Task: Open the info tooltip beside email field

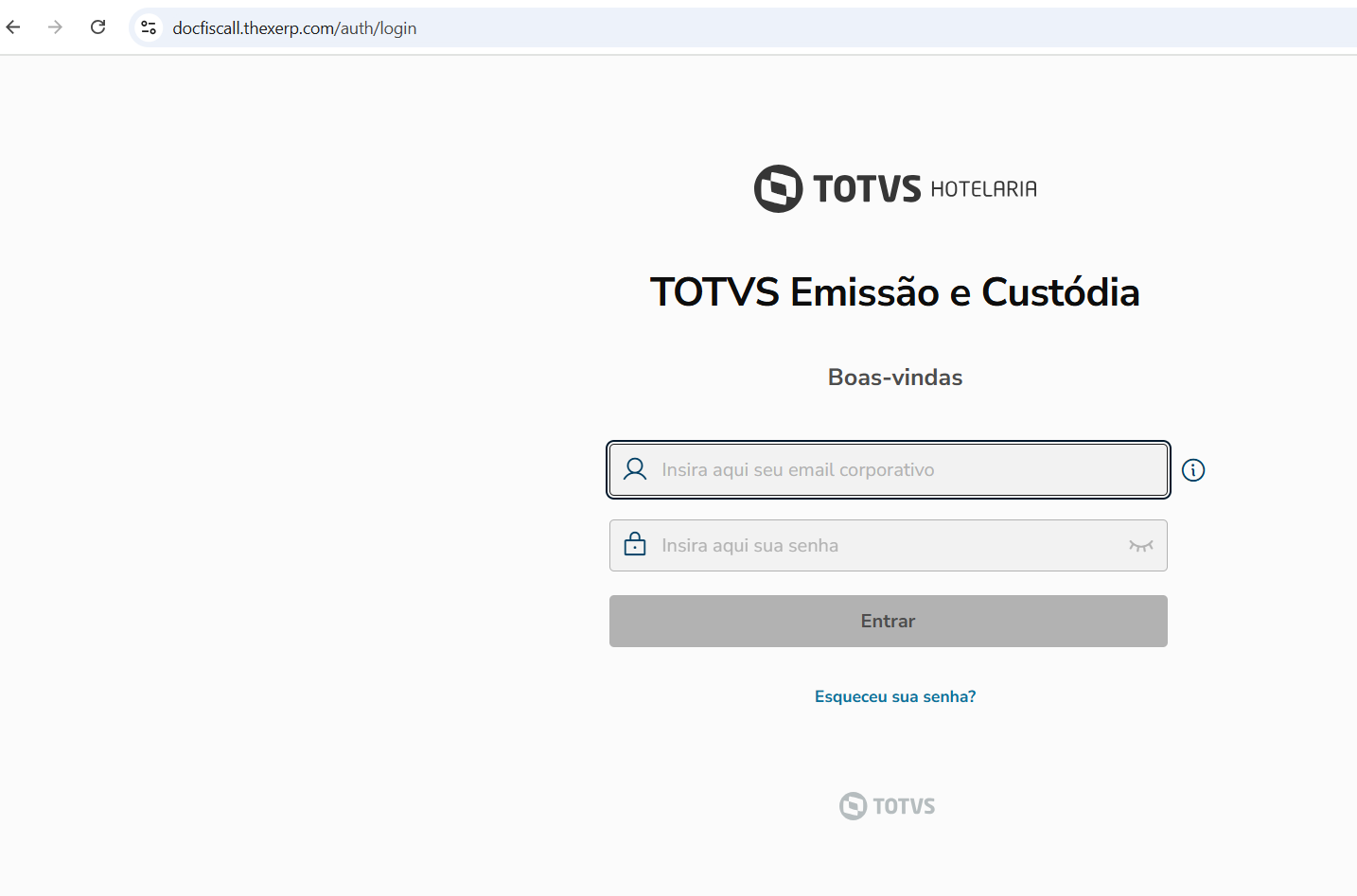Action: click(x=1193, y=470)
